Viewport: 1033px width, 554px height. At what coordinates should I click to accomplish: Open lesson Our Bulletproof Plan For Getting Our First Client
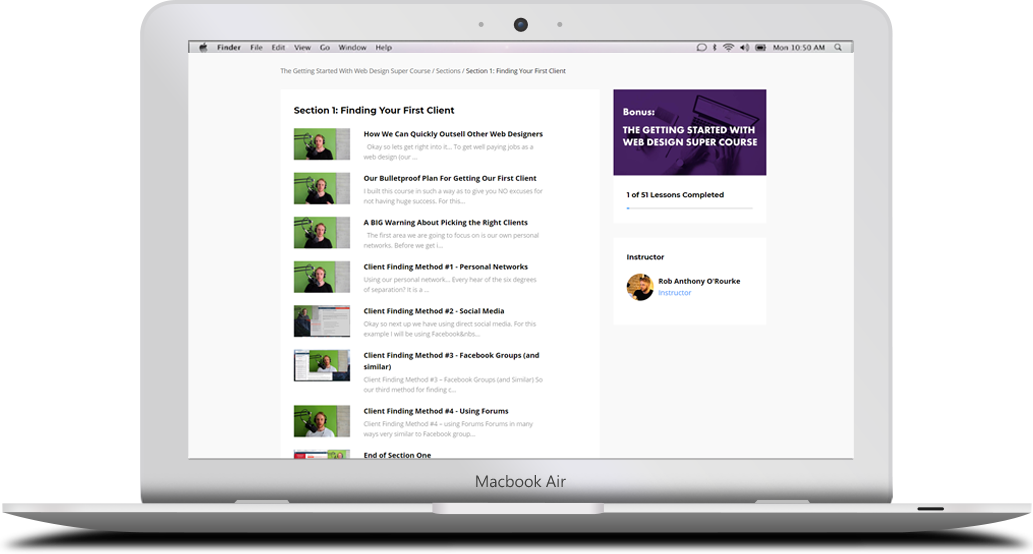pyautogui.click(x=450, y=178)
